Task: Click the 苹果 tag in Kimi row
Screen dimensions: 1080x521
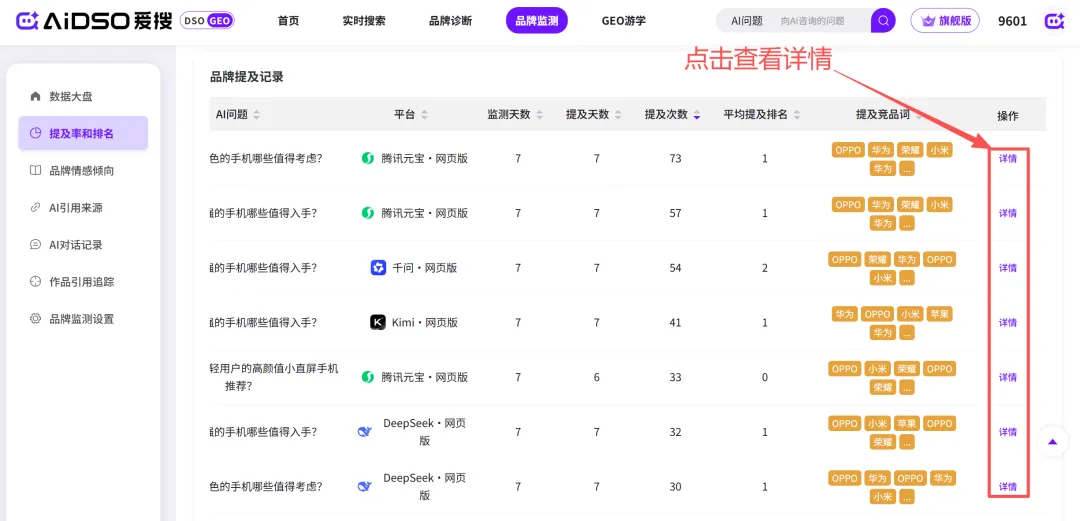Action: (x=939, y=314)
